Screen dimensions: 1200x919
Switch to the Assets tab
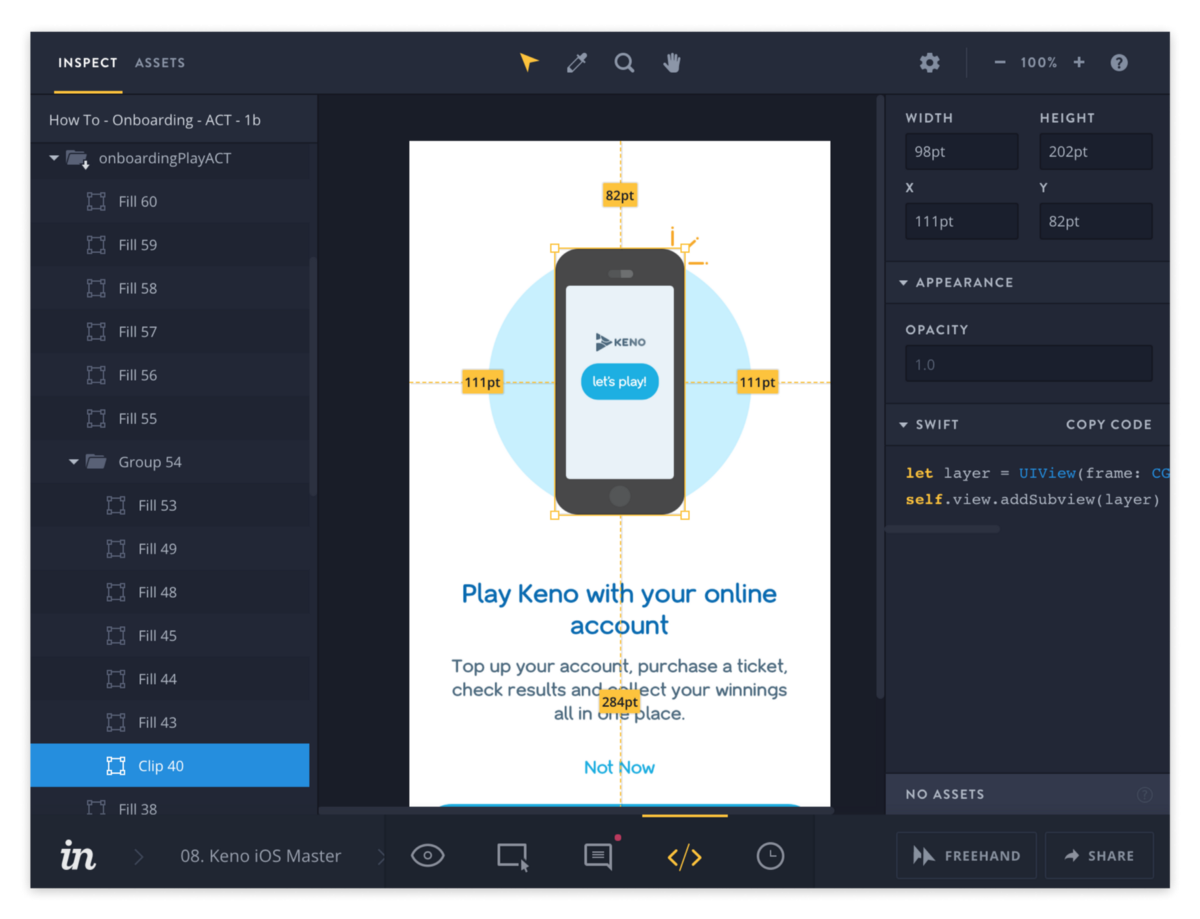pos(160,63)
